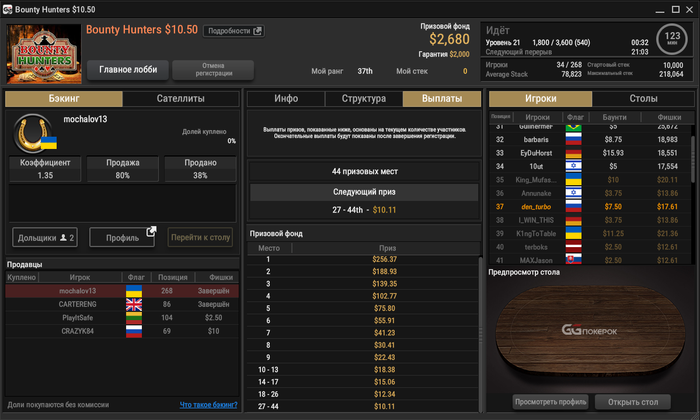This screenshot has height=420, width=700.
Task: Select seller row CRAZYK84
Action: [122, 331]
